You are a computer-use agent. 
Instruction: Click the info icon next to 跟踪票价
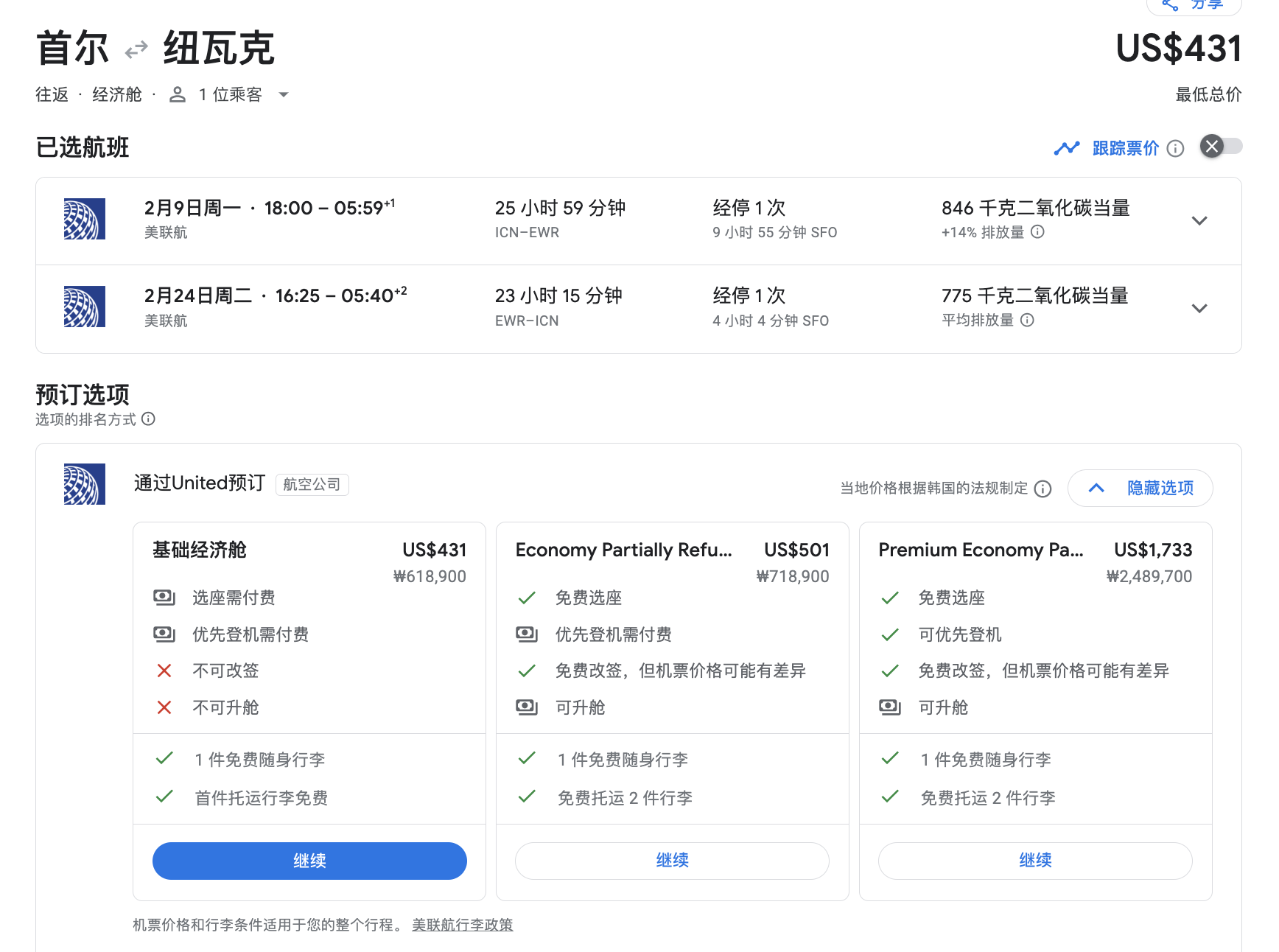[1176, 149]
